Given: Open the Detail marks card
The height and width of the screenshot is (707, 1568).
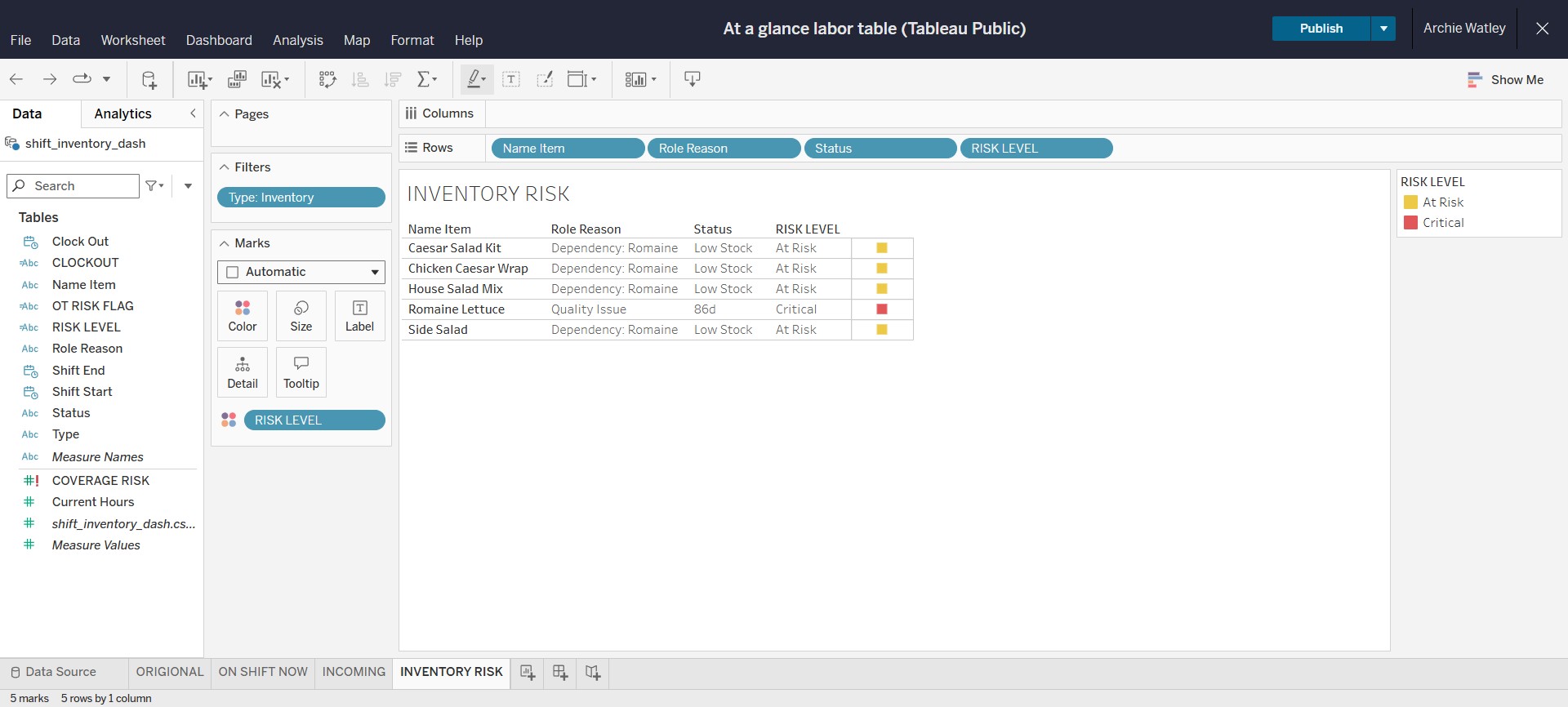Looking at the screenshot, I should 243,372.
